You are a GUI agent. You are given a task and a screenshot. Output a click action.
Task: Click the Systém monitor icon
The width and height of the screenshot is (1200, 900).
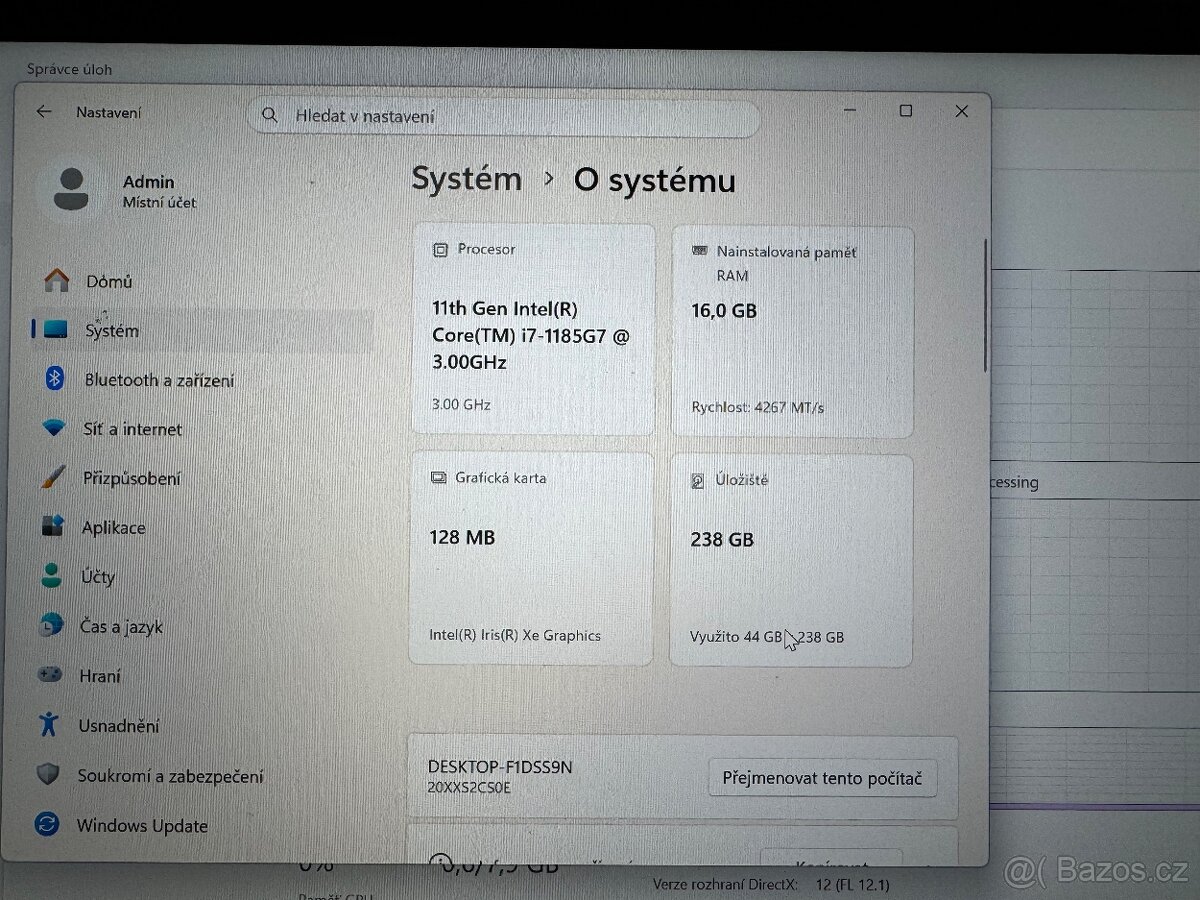55,330
